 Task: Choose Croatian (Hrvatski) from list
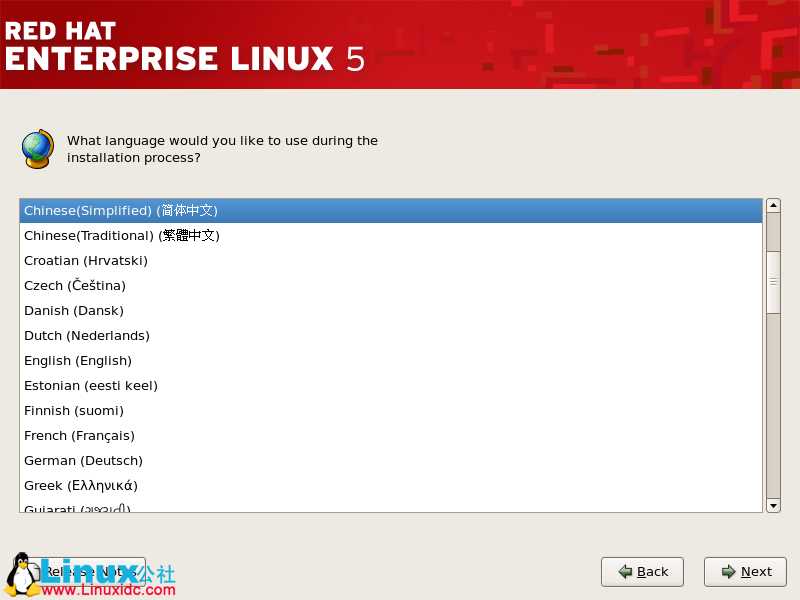[x=391, y=261]
